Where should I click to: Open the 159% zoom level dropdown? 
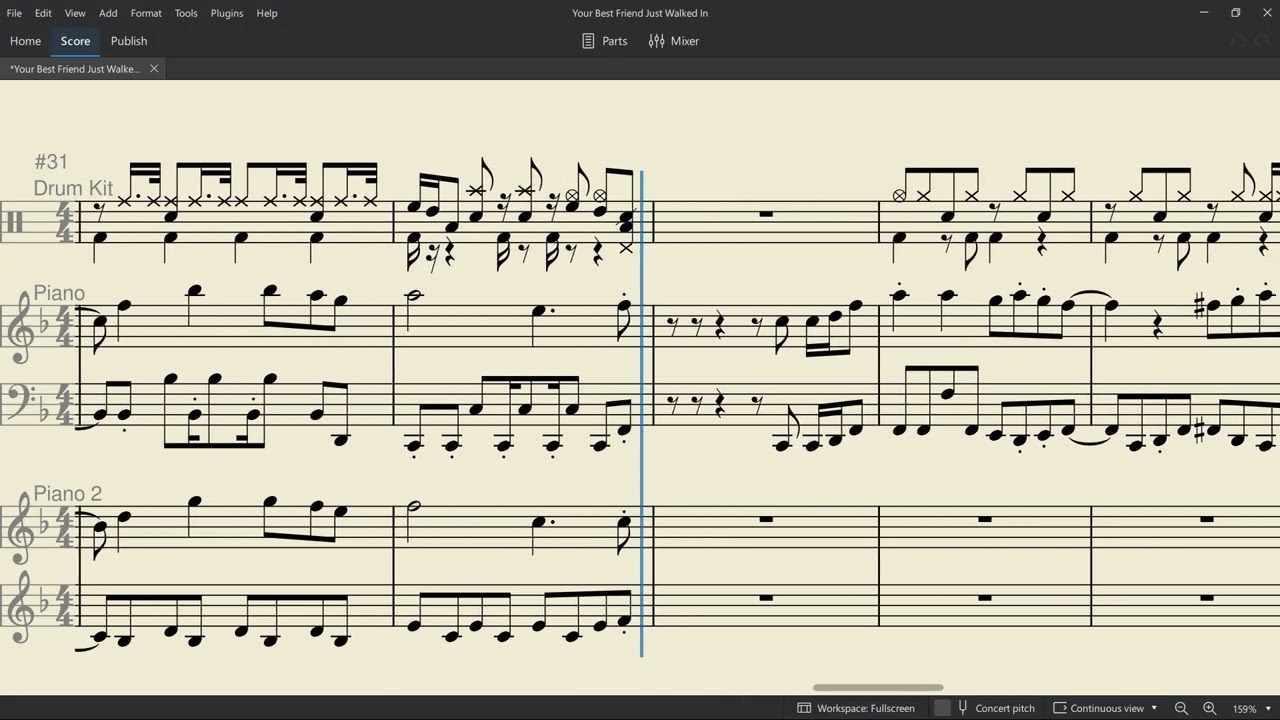tap(1252, 708)
